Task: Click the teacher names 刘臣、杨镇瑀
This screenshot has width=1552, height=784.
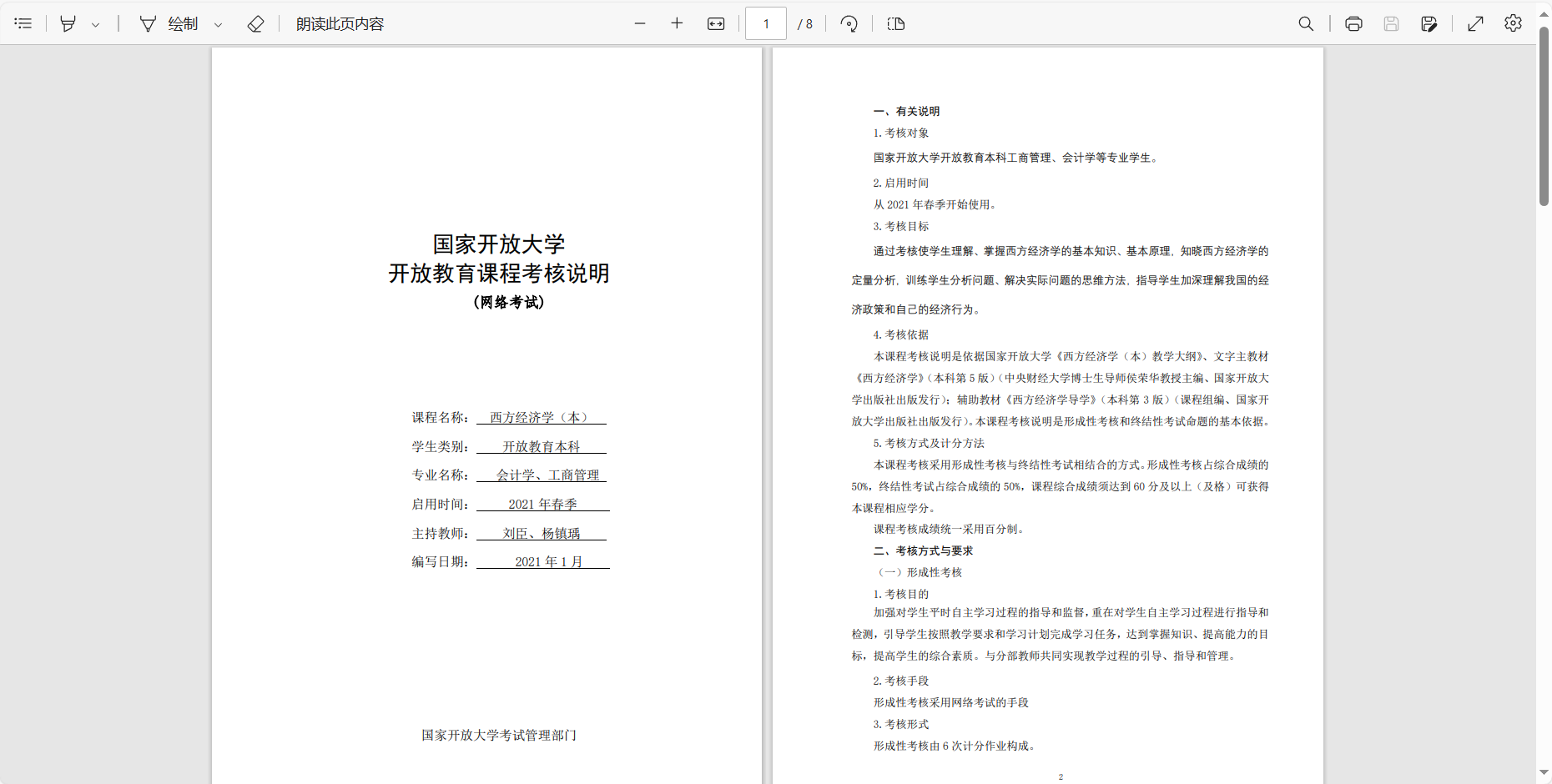Action: pyautogui.click(x=541, y=533)
